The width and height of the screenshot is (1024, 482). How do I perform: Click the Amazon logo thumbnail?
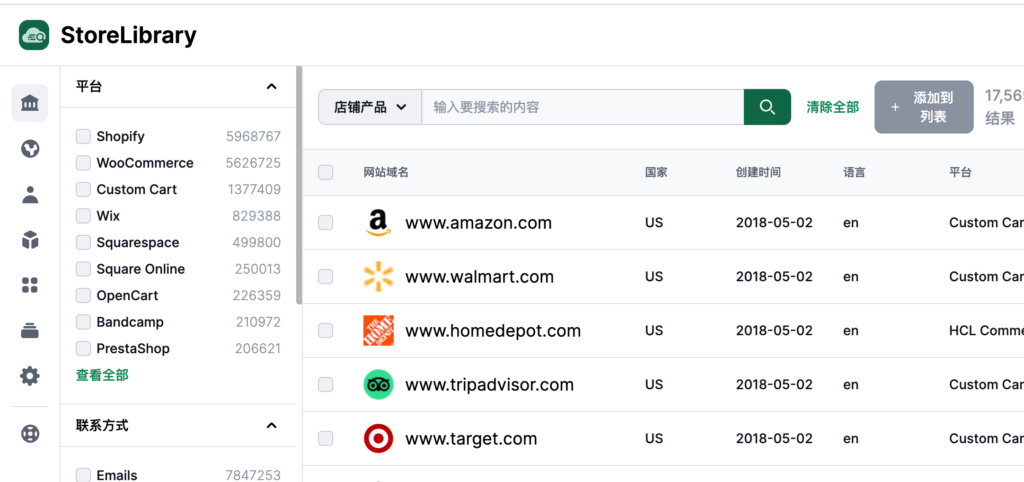click(378, 223)
